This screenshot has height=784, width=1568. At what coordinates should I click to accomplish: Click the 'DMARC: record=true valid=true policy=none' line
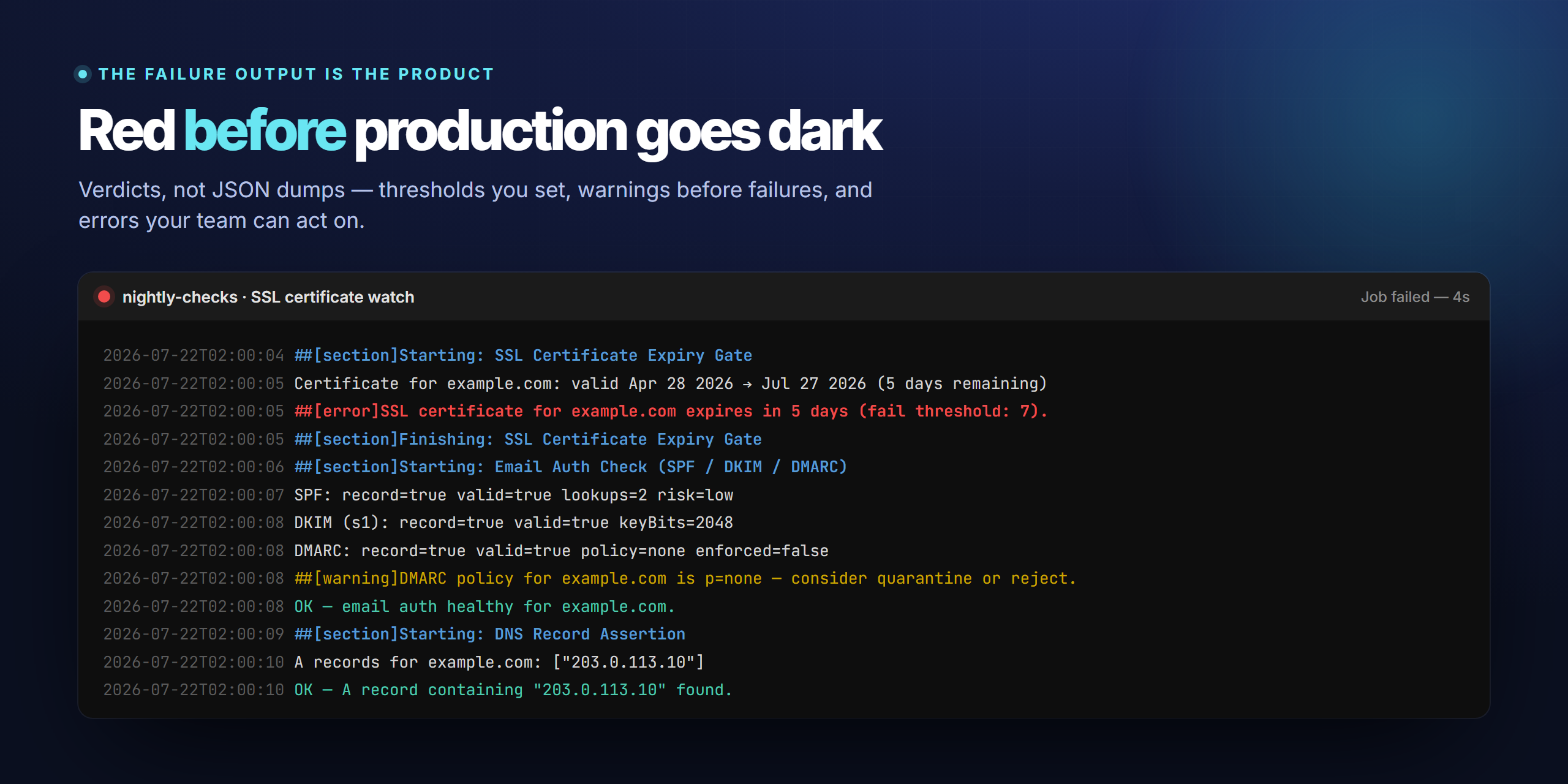pyautogui.click(x=561, y=551)
